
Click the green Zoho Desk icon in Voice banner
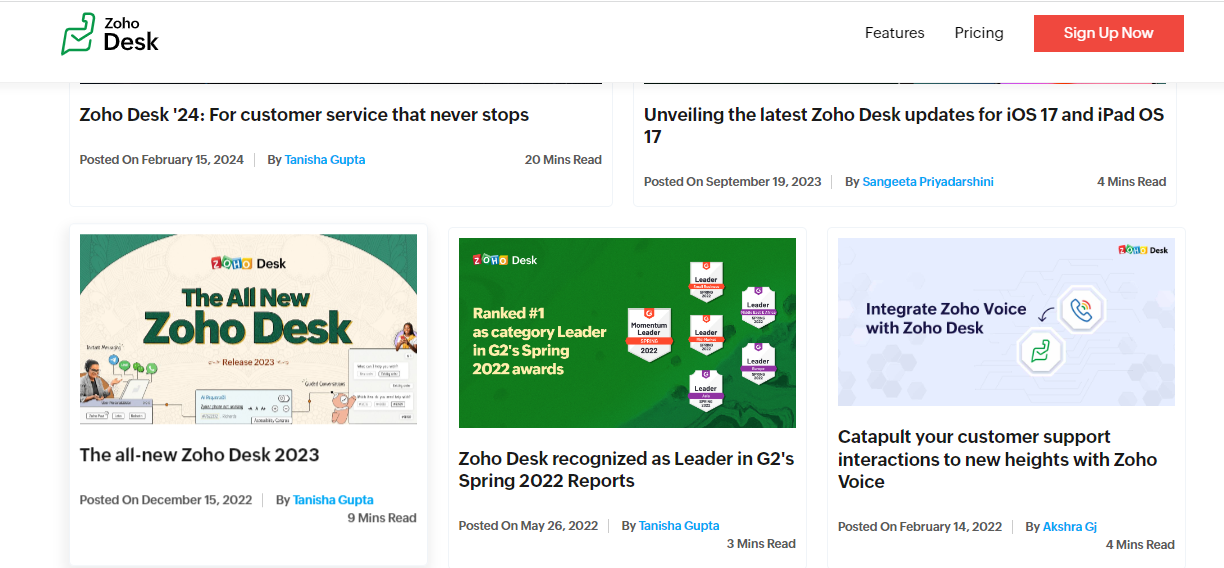1039,353
